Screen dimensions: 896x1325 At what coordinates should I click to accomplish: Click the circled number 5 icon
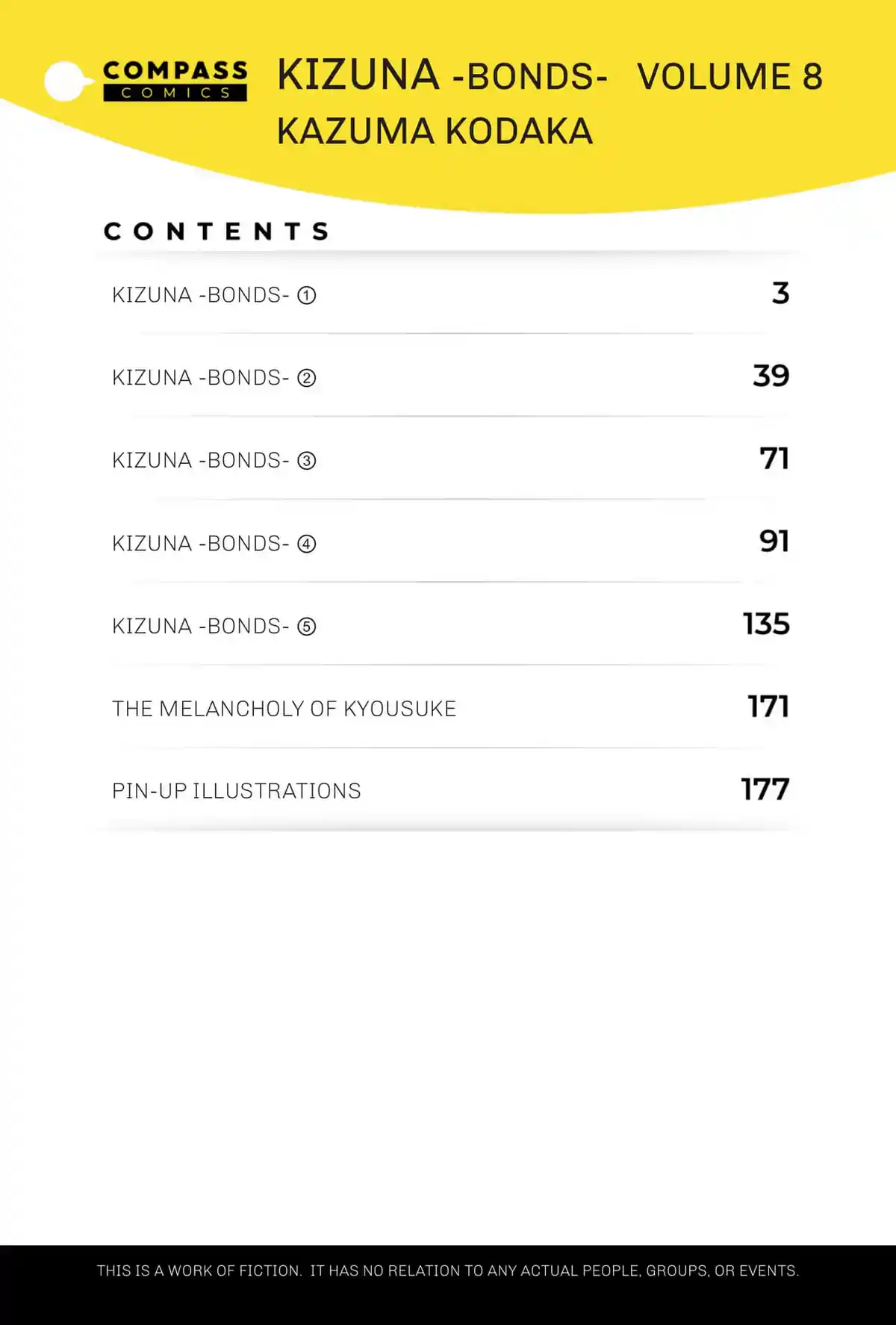(307, 626)
